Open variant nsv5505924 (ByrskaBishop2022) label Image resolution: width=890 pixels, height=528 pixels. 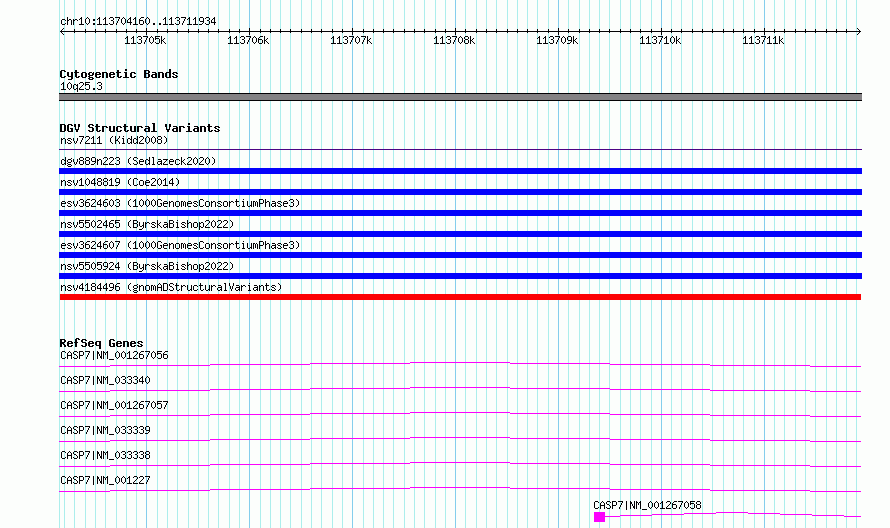(147, 266)
